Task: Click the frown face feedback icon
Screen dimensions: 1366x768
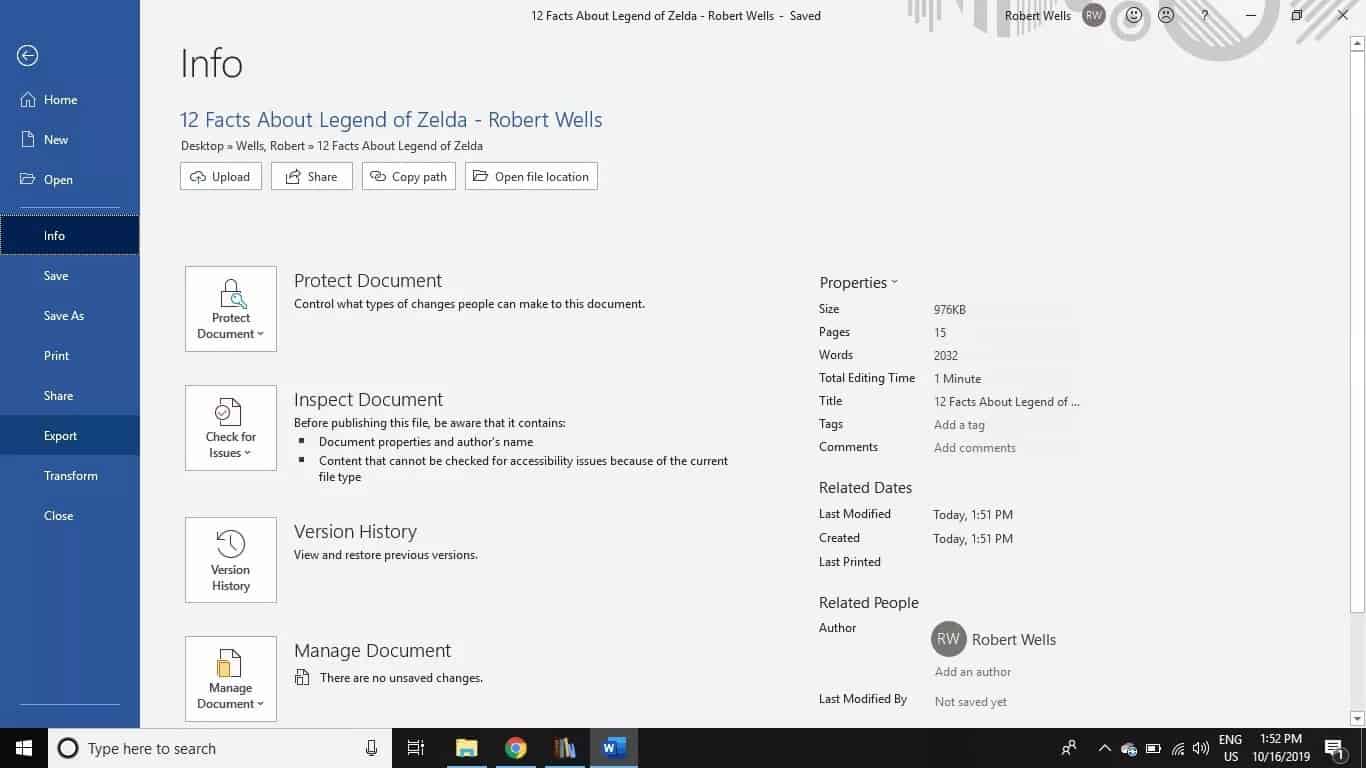Action: [x=1166, y=16]
